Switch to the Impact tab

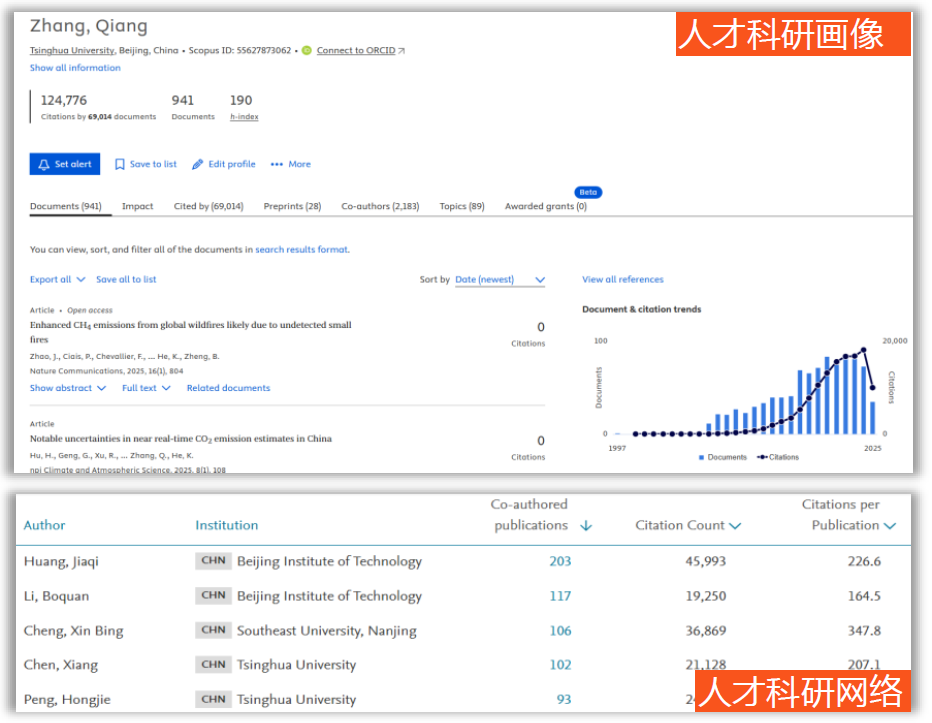137,206
